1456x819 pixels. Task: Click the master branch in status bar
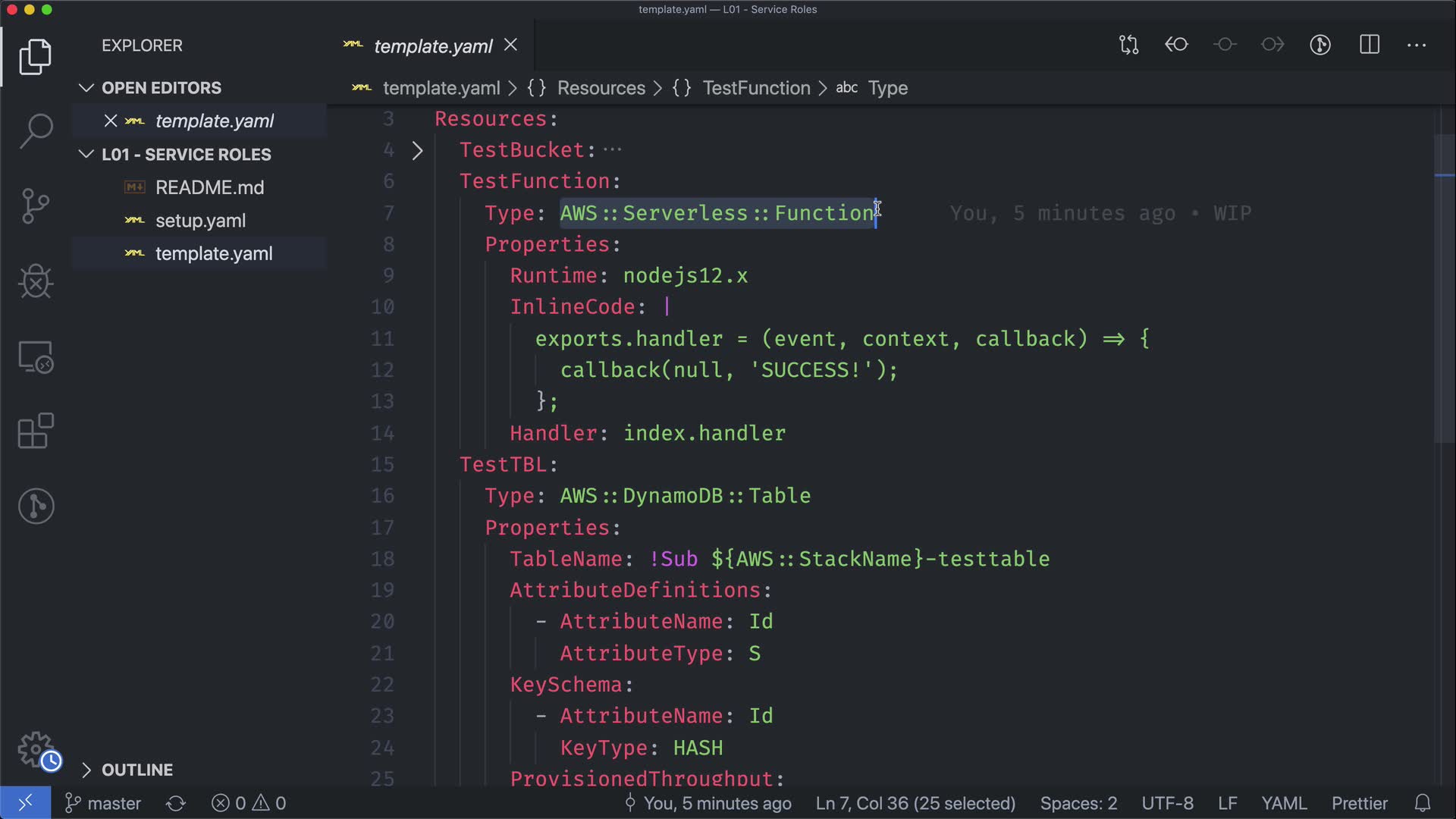tap(104, 803)
